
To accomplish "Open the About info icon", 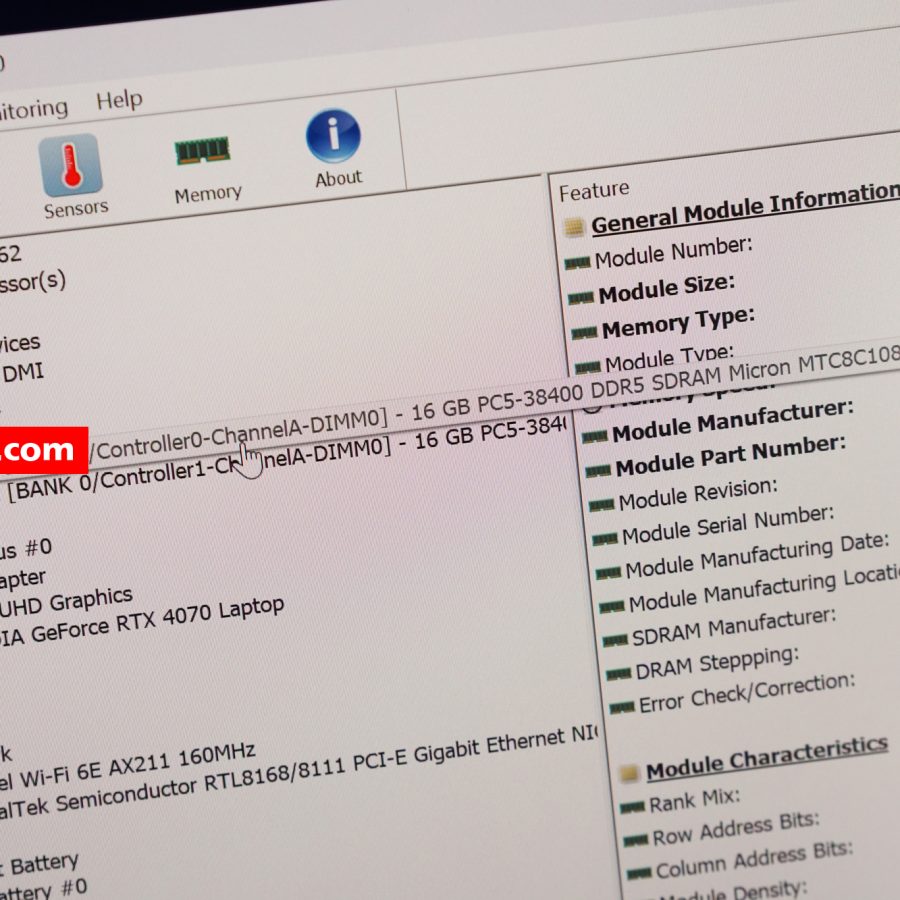I will click(x=333, y=136).
